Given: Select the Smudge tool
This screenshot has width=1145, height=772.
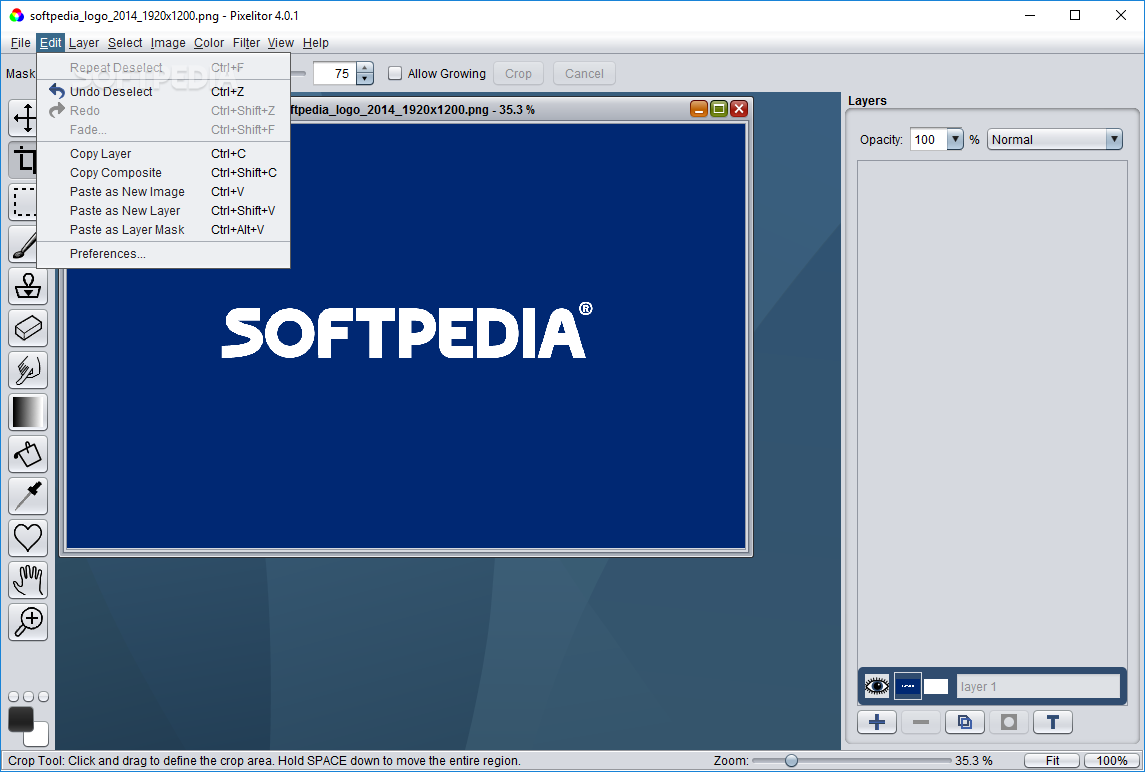Looking at the screenshot, I should [28, 370].
